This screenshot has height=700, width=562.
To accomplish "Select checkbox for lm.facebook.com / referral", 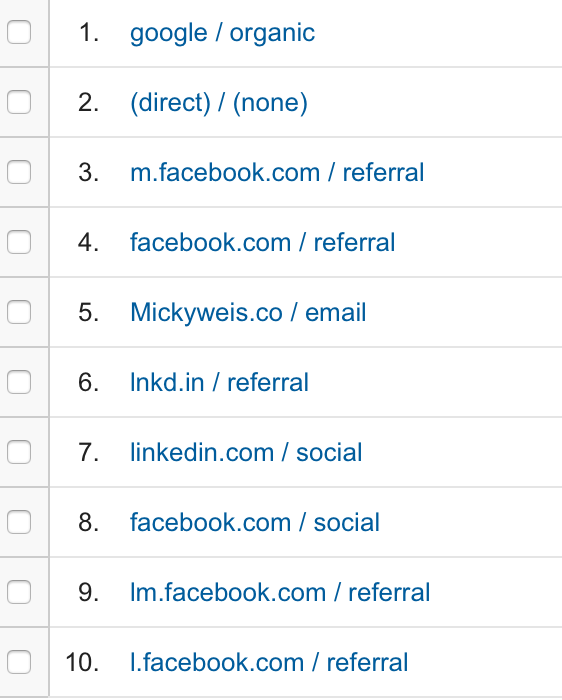I will coord(19,592).
